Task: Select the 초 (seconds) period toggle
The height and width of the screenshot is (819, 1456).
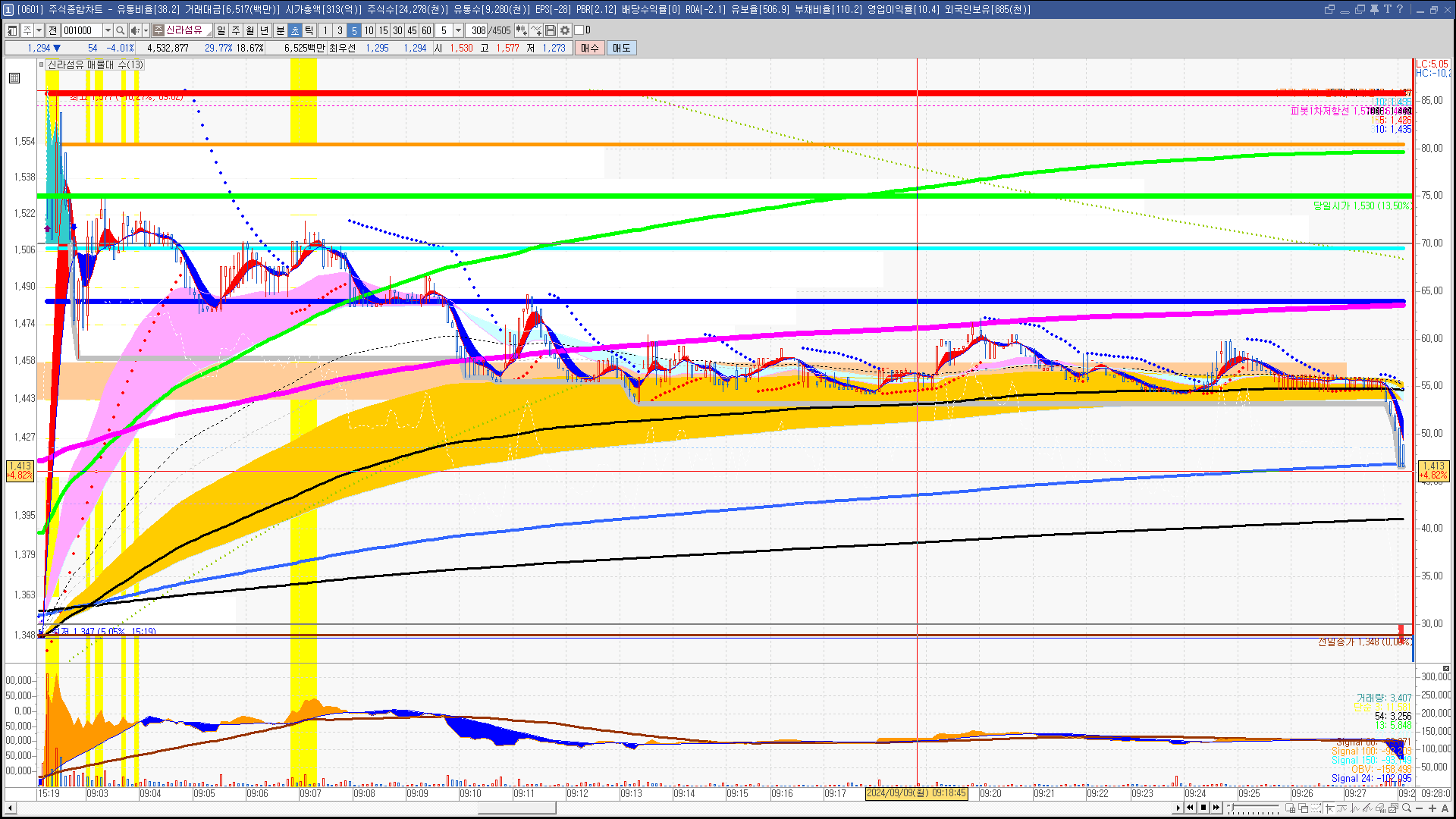Action: (x=295, y=30)
